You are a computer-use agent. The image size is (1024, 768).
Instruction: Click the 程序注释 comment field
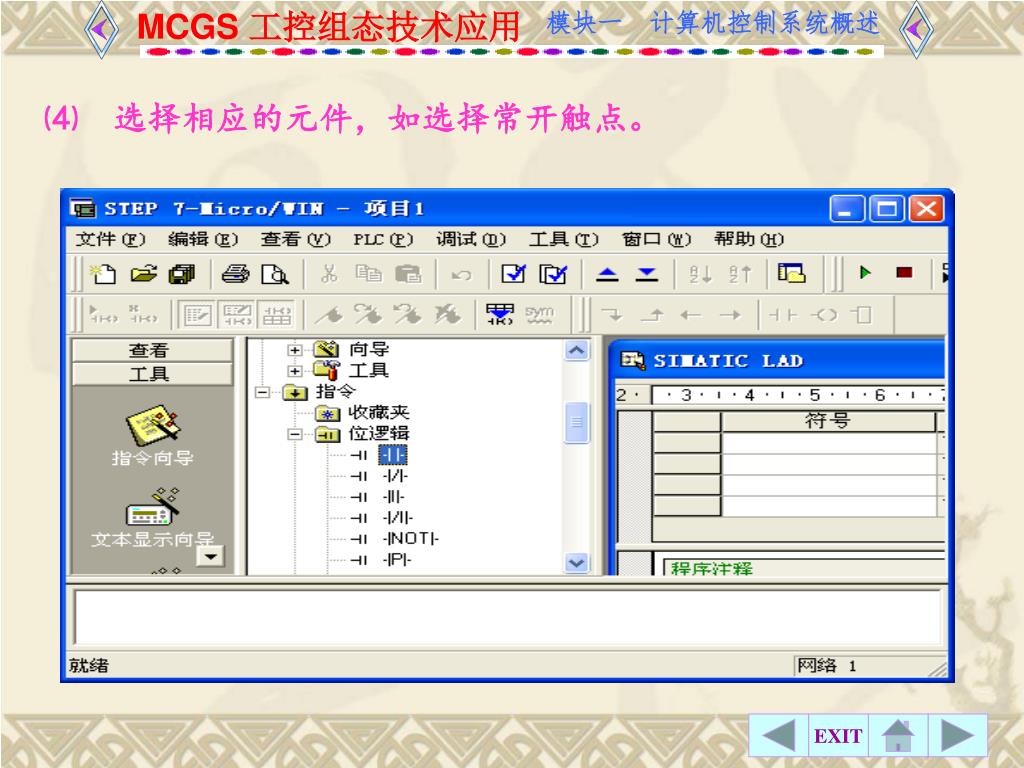[x=803, y=567]
